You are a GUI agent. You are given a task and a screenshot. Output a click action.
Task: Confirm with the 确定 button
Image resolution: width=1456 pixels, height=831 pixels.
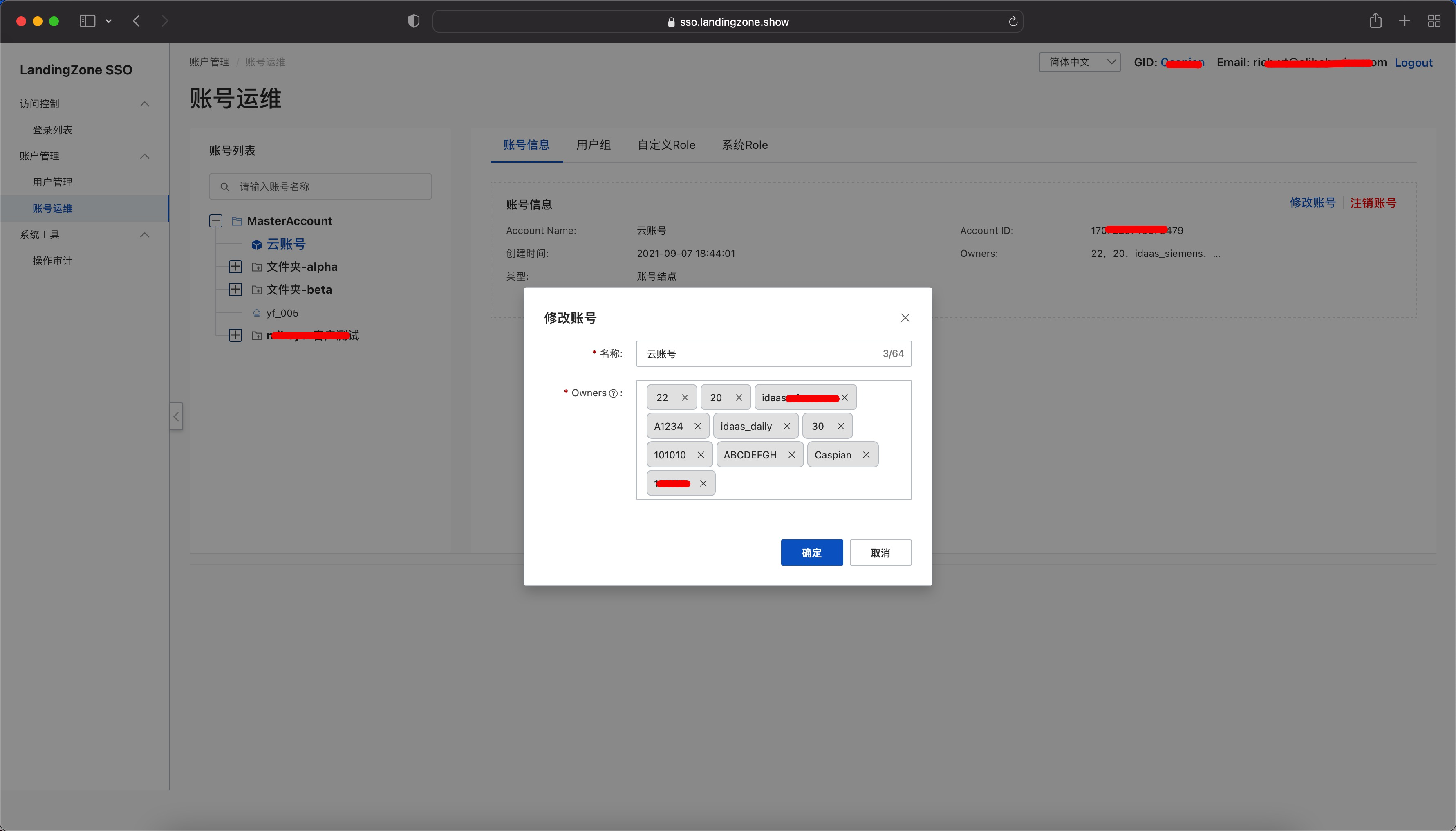[811, 553]
